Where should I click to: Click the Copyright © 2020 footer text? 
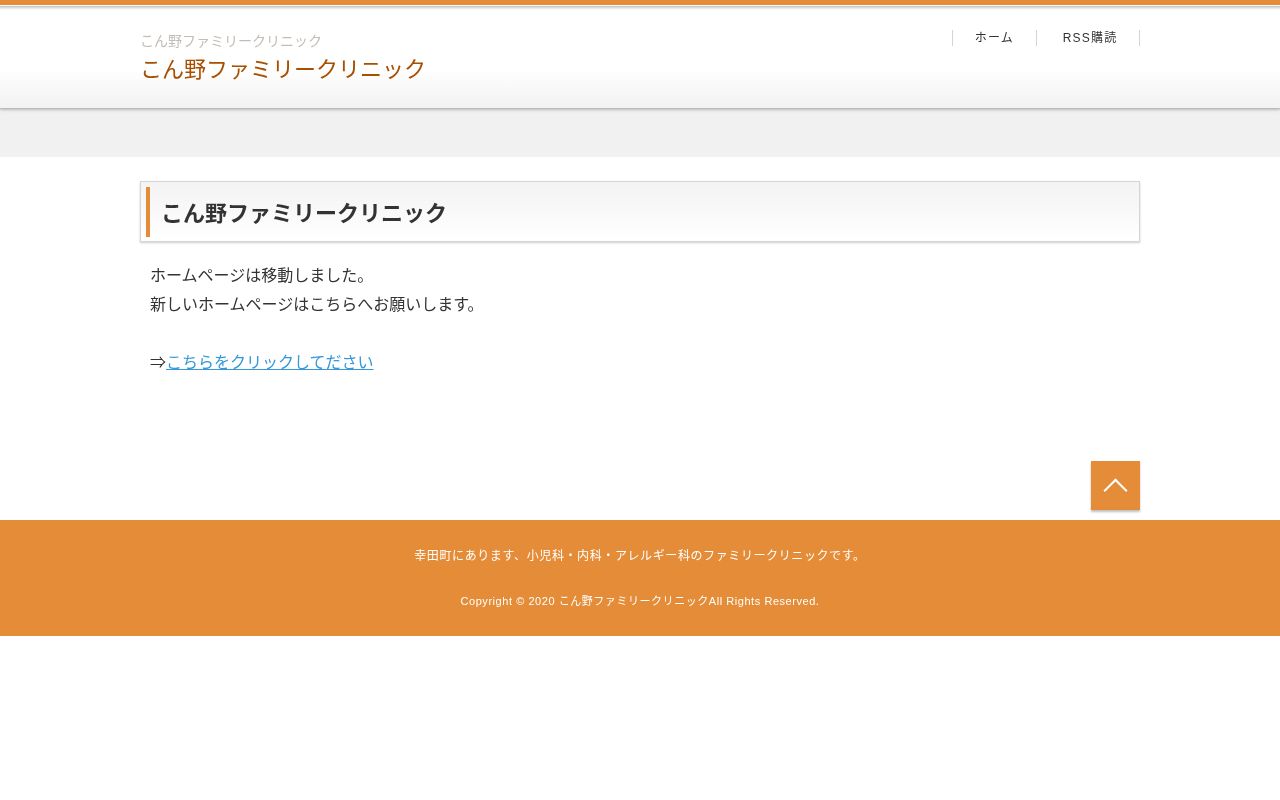click(x=640, y=601)
